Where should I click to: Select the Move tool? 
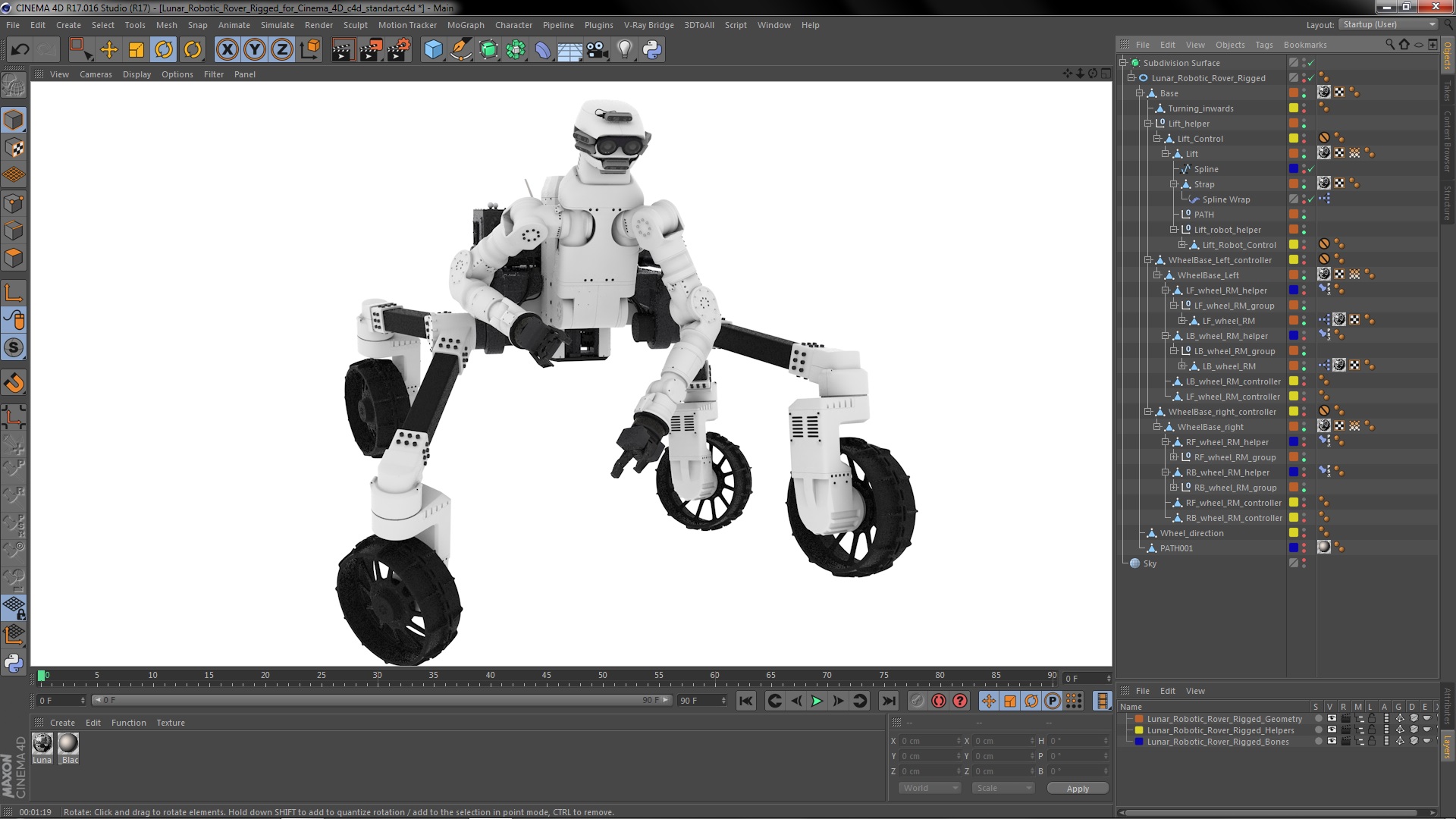(109, 50)
